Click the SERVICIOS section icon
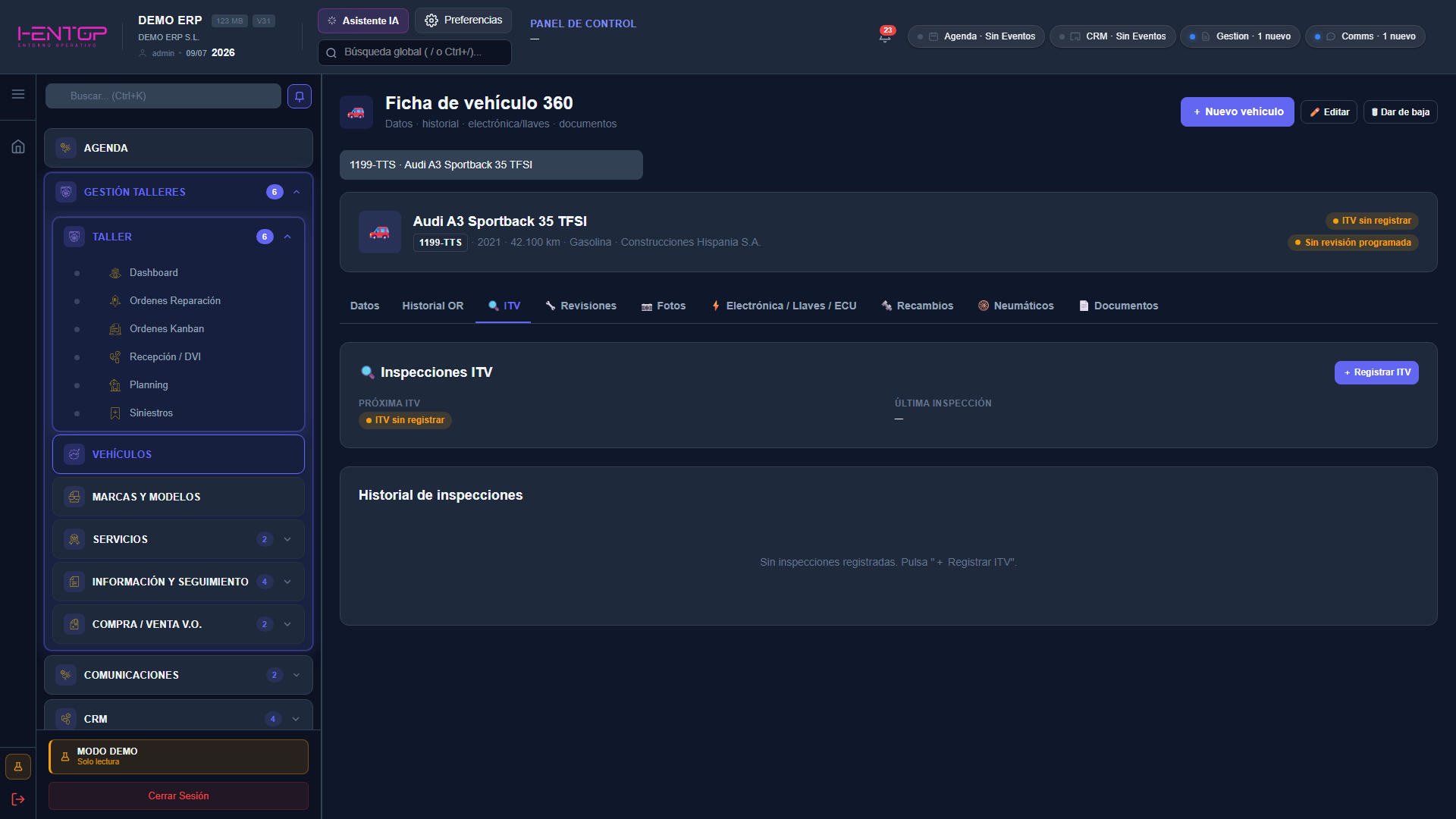Image resolution: width=1456 pixels, height=819 pixels. 74,539
